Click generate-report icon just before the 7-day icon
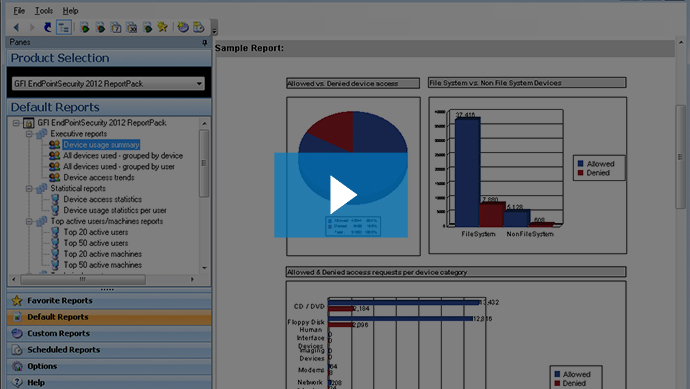Image resolution: width=690 pixels, height=389 pixels. point(100,28)
